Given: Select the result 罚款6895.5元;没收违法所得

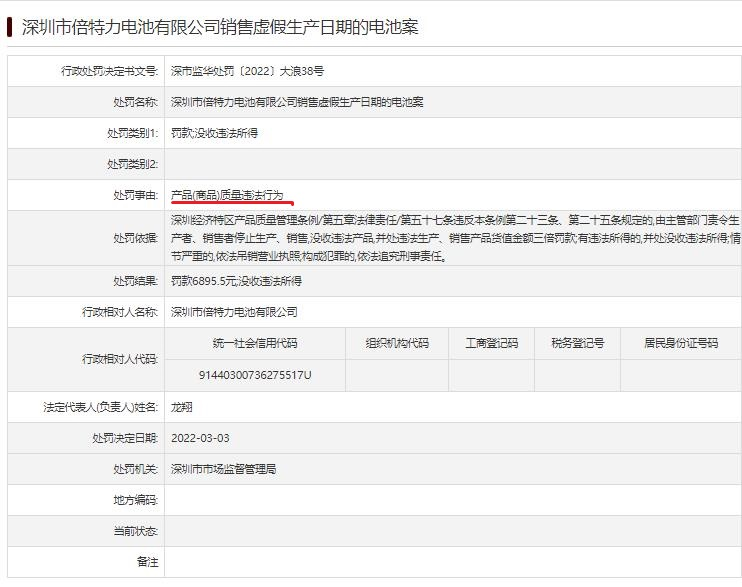Looking at the screenshot, I should [236, 281].
